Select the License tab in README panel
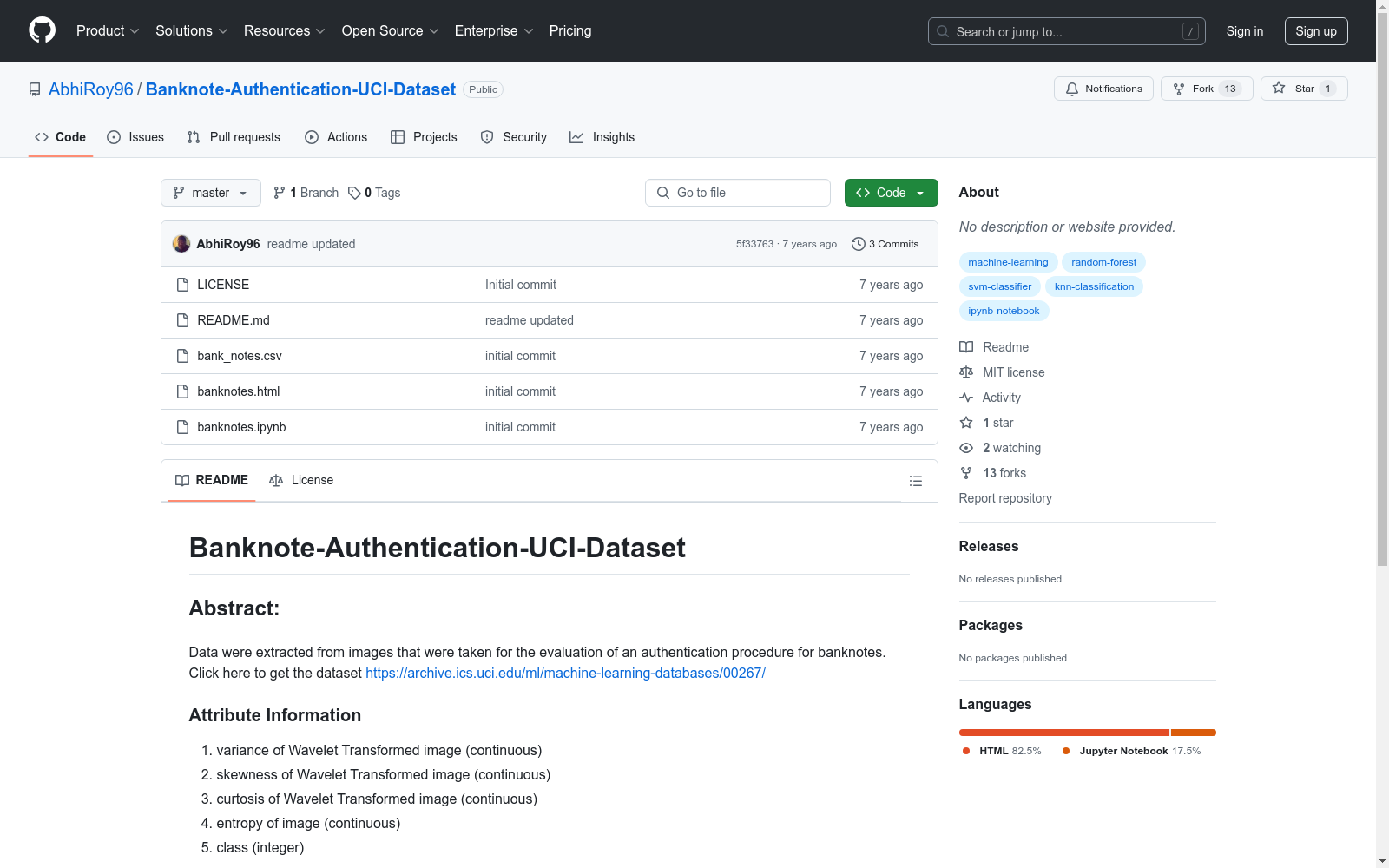 [301, 480]
